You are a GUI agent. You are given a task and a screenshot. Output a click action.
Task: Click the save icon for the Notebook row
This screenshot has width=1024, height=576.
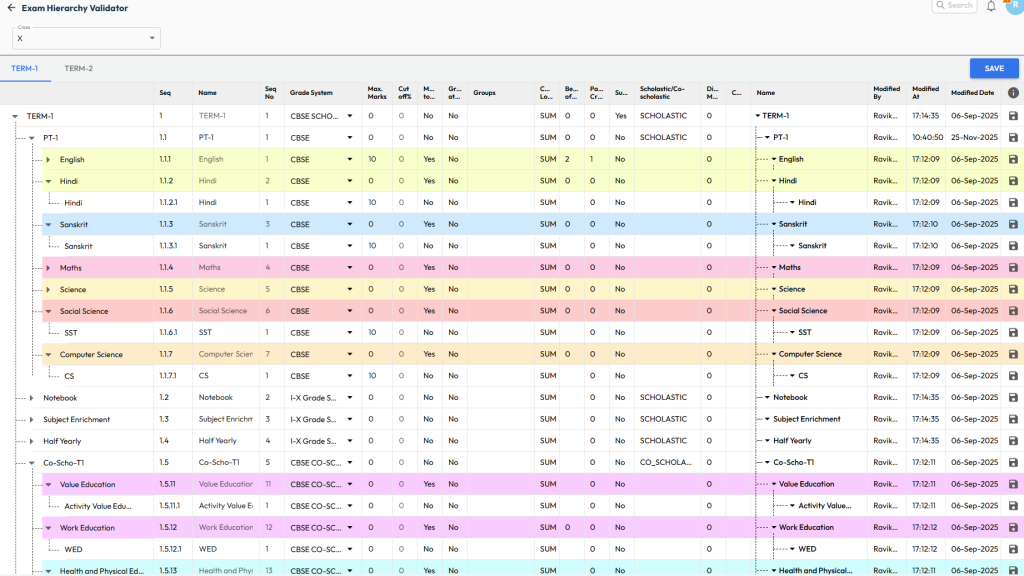click(1013, 398)
